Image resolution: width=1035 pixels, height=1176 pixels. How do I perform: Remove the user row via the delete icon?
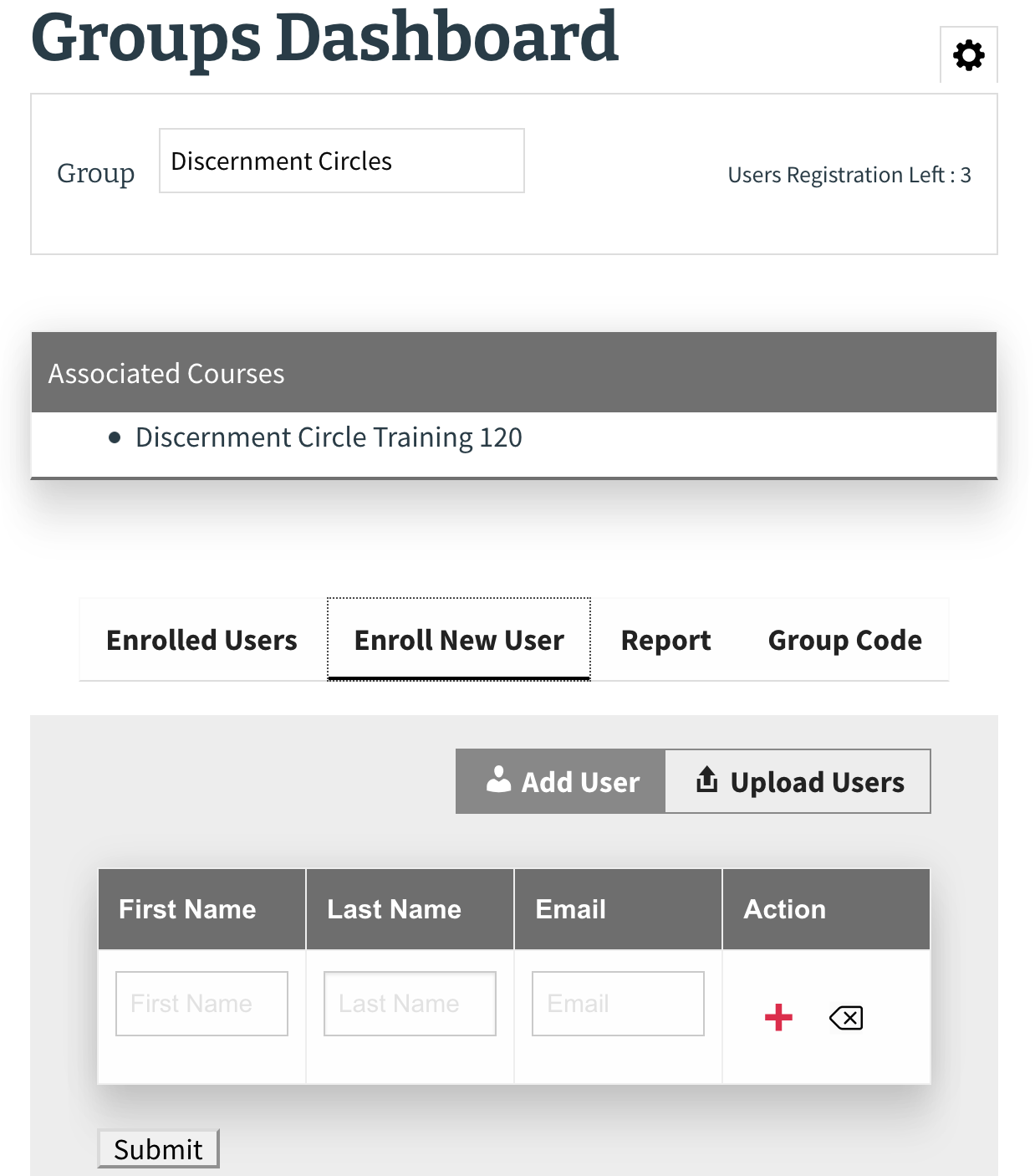click(844, 1017)
